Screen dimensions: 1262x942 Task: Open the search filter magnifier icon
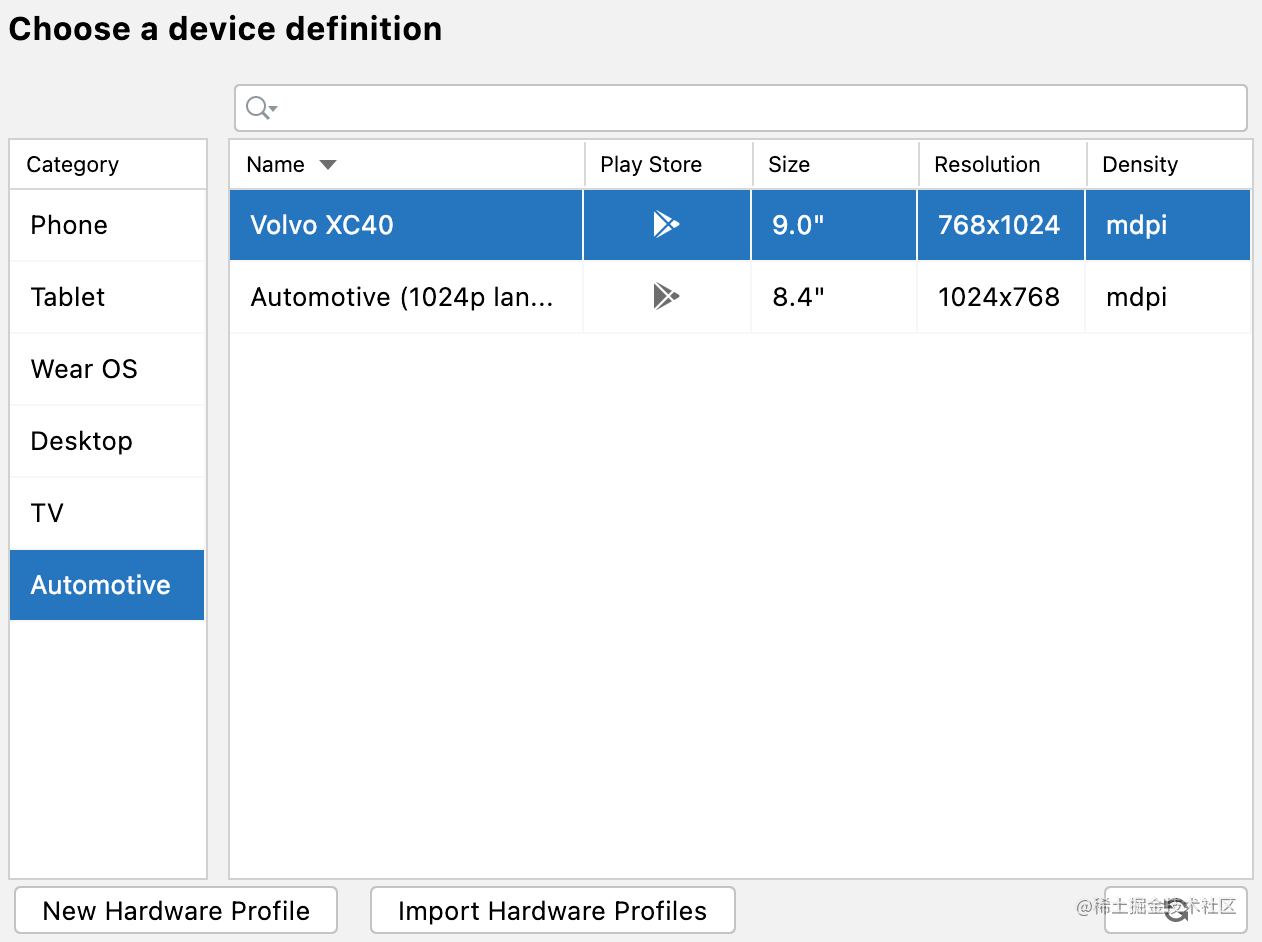(x=256, y=107)
